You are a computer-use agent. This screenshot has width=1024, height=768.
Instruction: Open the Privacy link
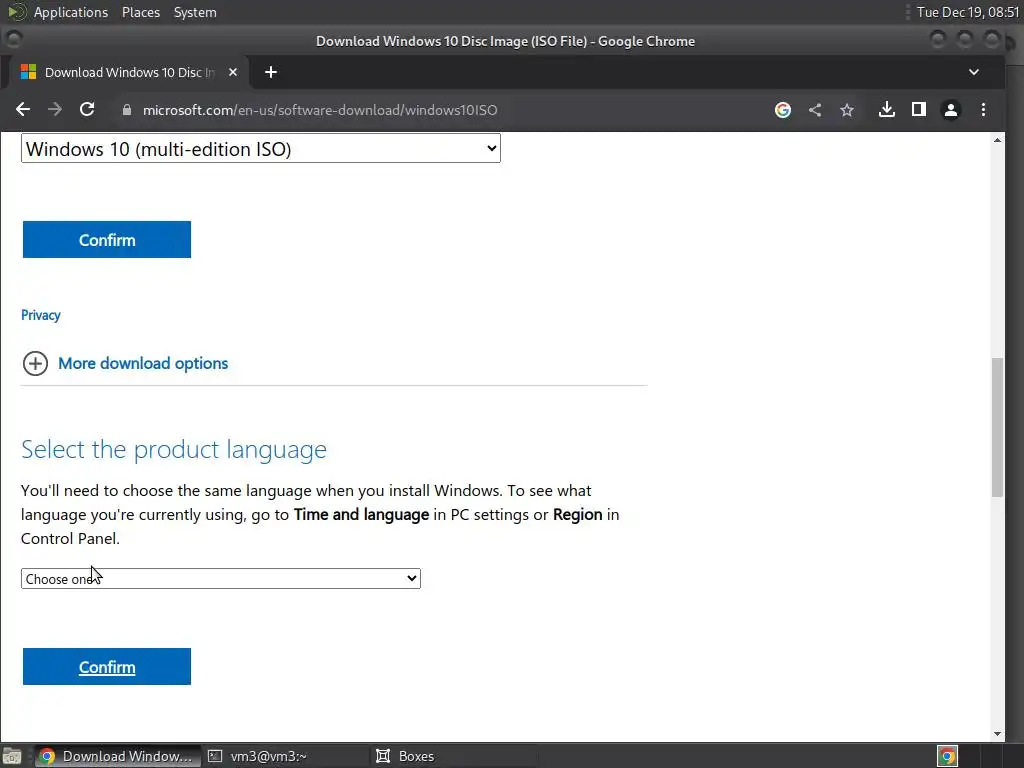(40, 315)
